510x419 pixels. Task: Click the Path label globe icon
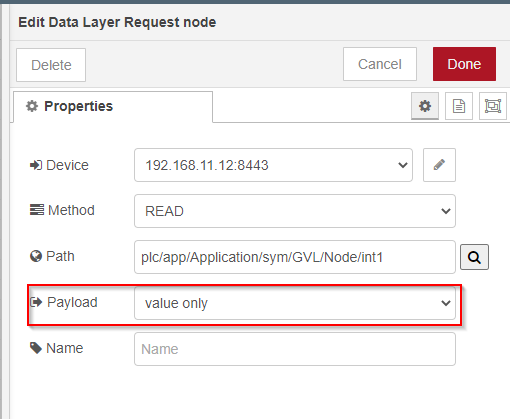[x=36, y=256]
